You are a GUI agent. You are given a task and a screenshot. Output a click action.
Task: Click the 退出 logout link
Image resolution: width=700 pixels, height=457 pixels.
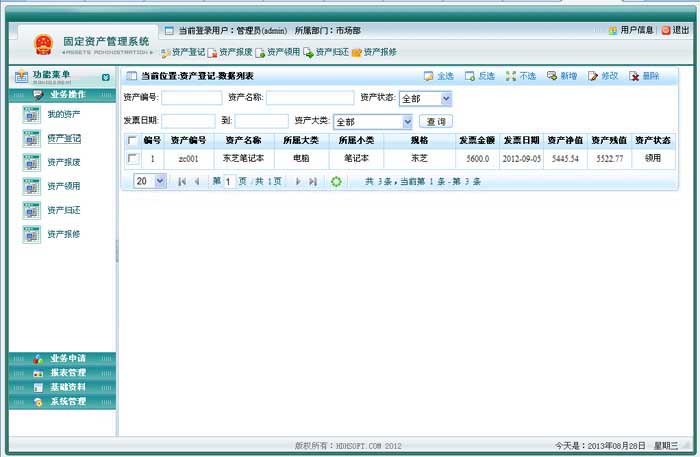click(674, 30)
